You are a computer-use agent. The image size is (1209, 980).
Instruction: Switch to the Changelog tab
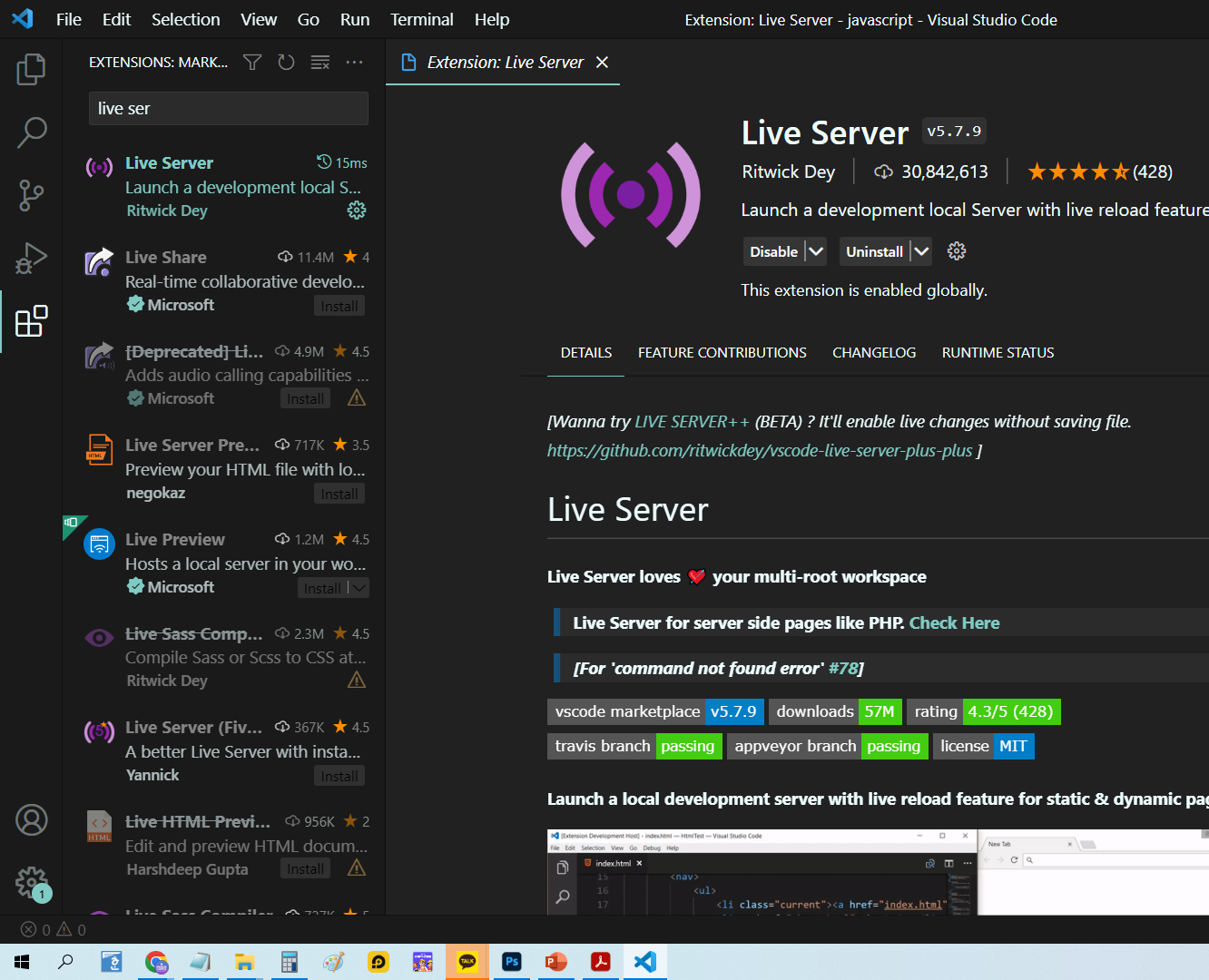[874, 352]
